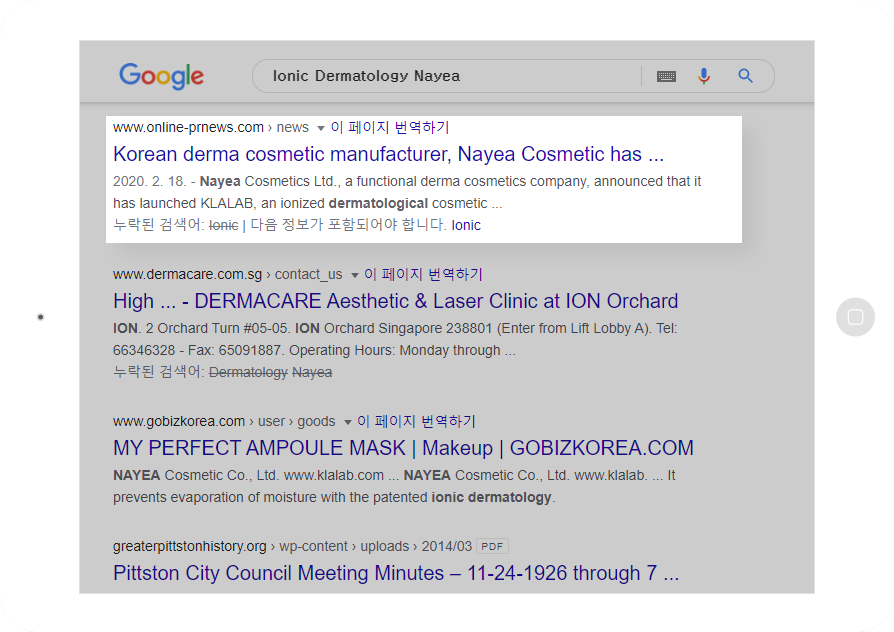
Task: Open DERMACARE Aesthetic & Laser Clinic result
Action: click(396, 301)
